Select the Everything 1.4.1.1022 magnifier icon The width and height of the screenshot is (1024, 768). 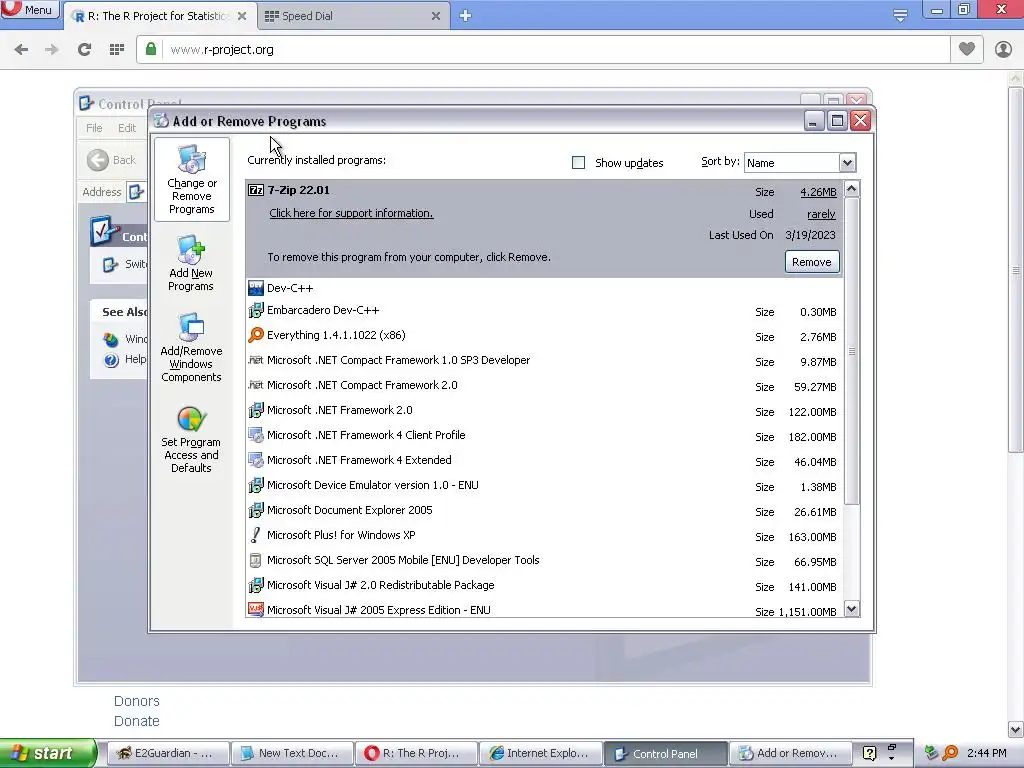256,335
